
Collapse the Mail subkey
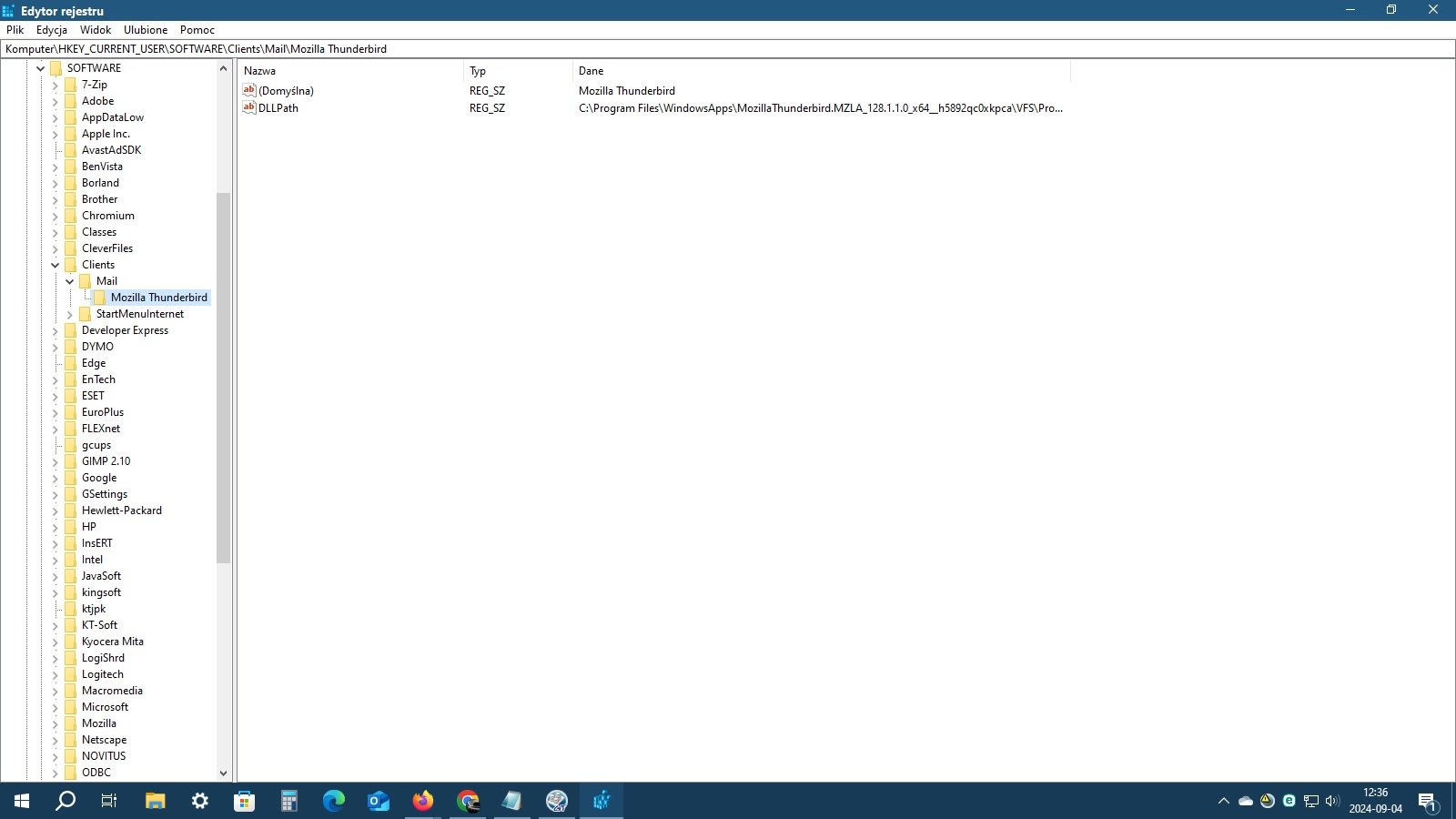[x=69, y=281]
